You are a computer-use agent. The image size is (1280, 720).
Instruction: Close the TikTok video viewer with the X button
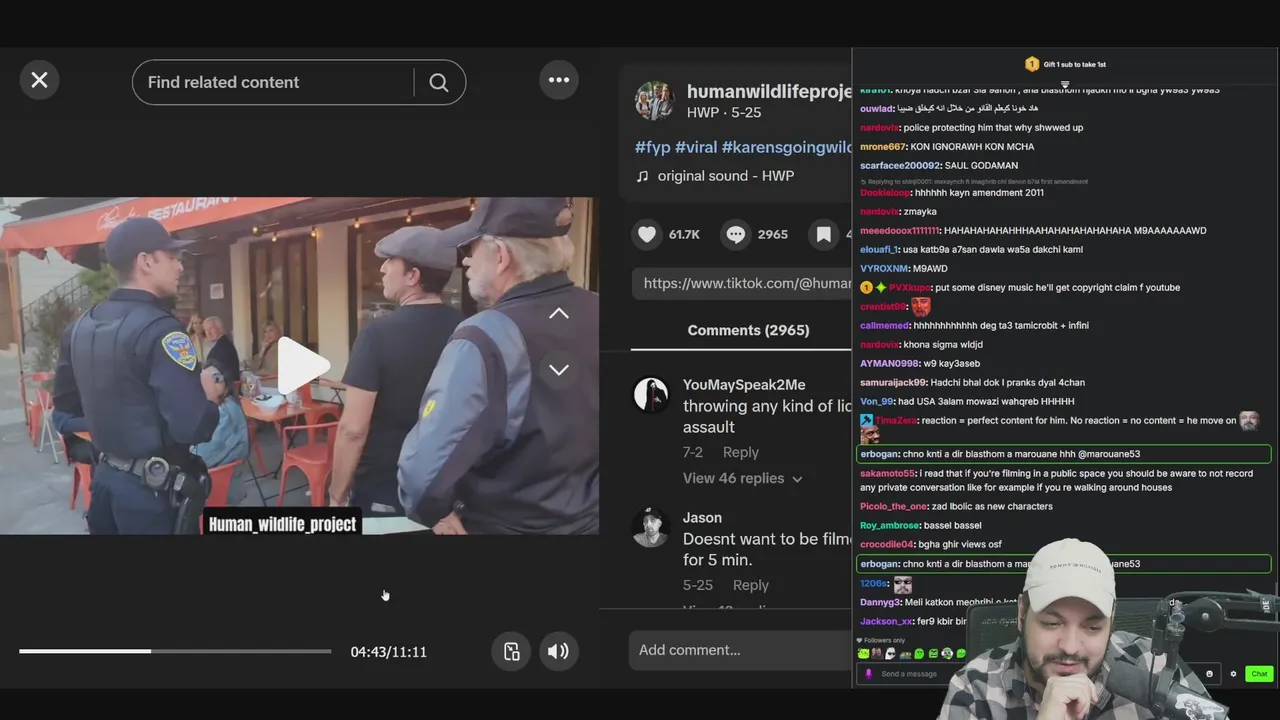tap(39, 80)
